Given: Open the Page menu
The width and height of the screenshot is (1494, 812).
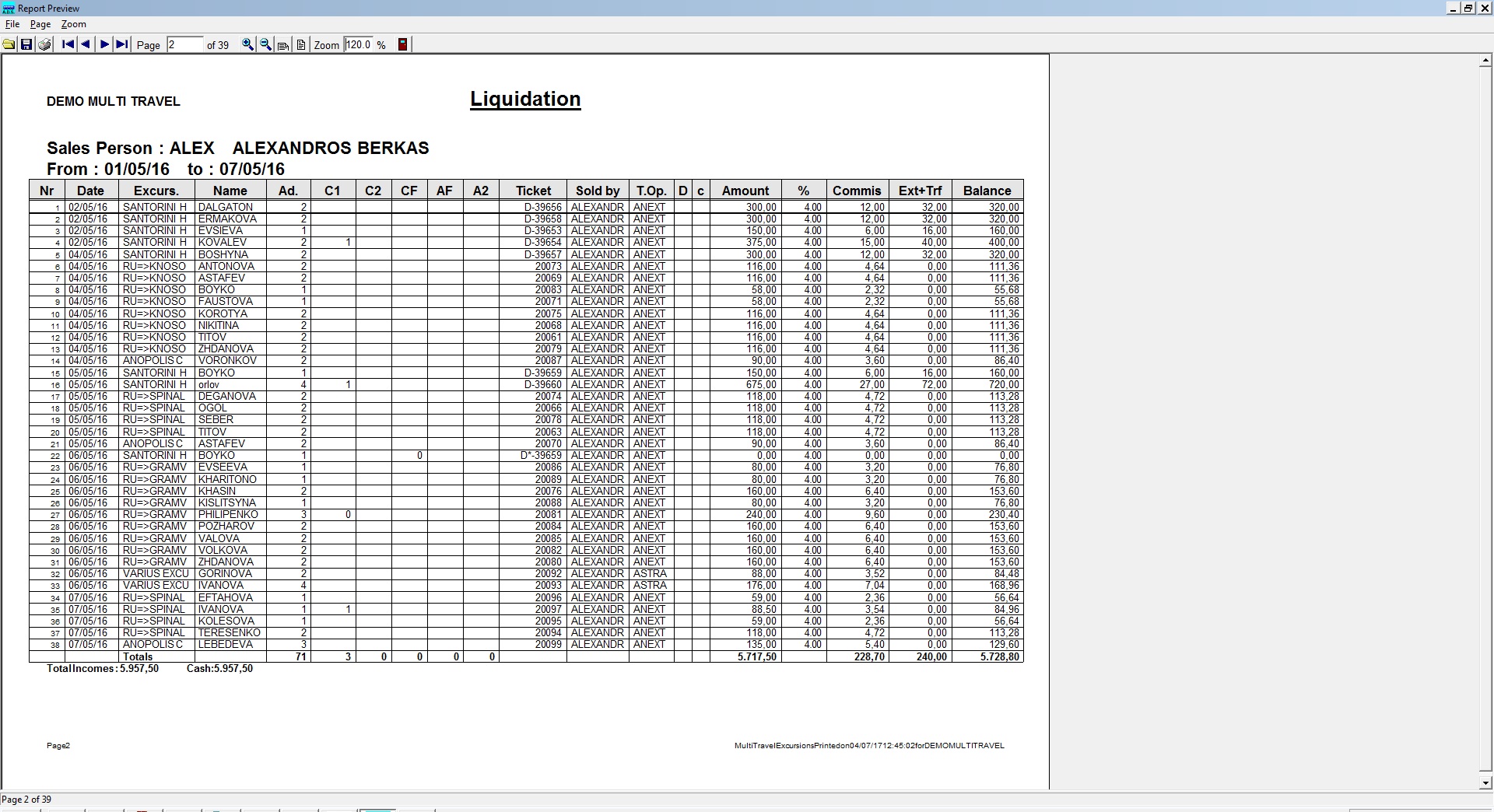Looking at the screenshot, I should click(40, 24).
